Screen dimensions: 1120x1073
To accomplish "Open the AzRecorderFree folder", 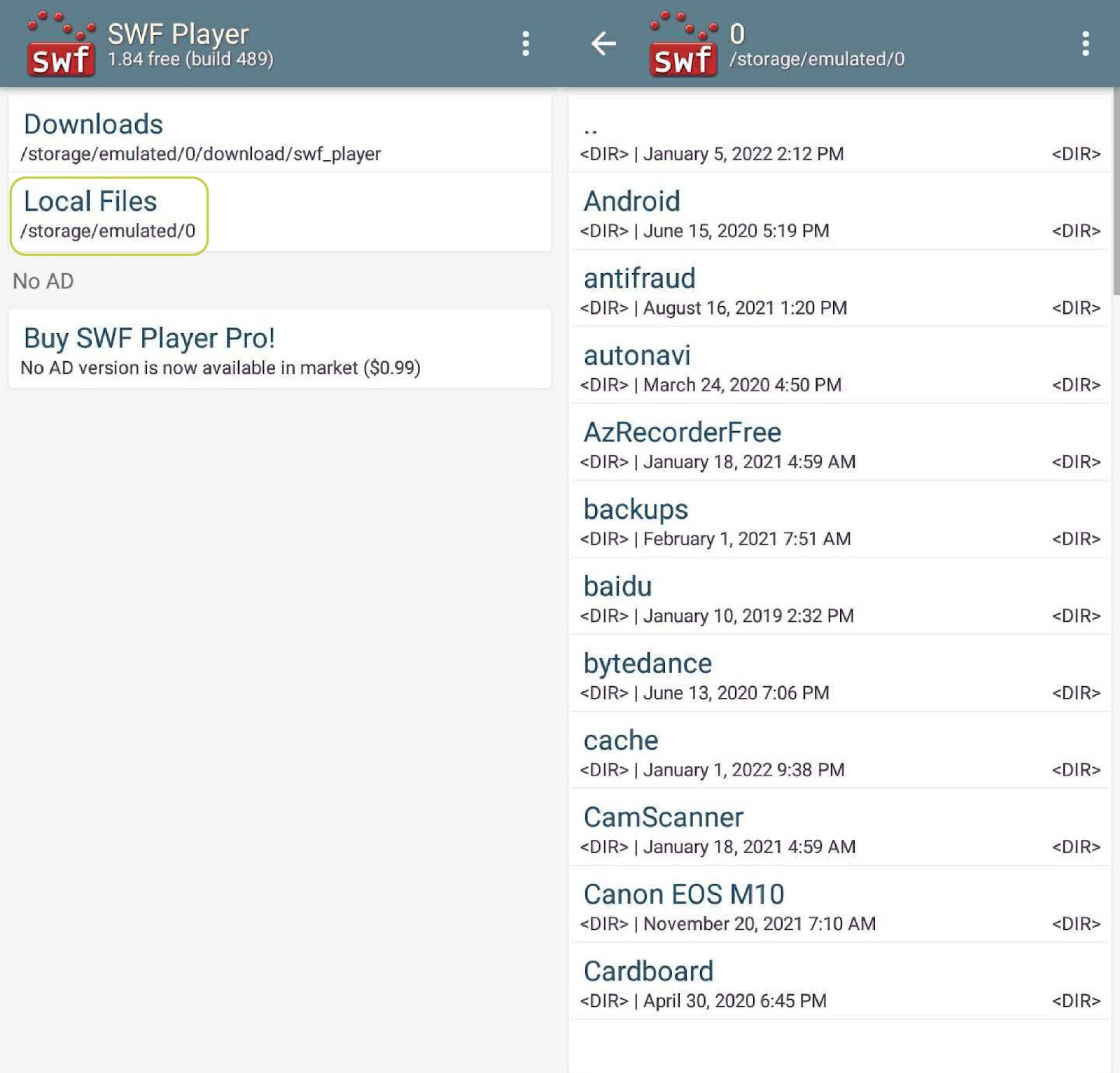I will (x=840, y=443).
